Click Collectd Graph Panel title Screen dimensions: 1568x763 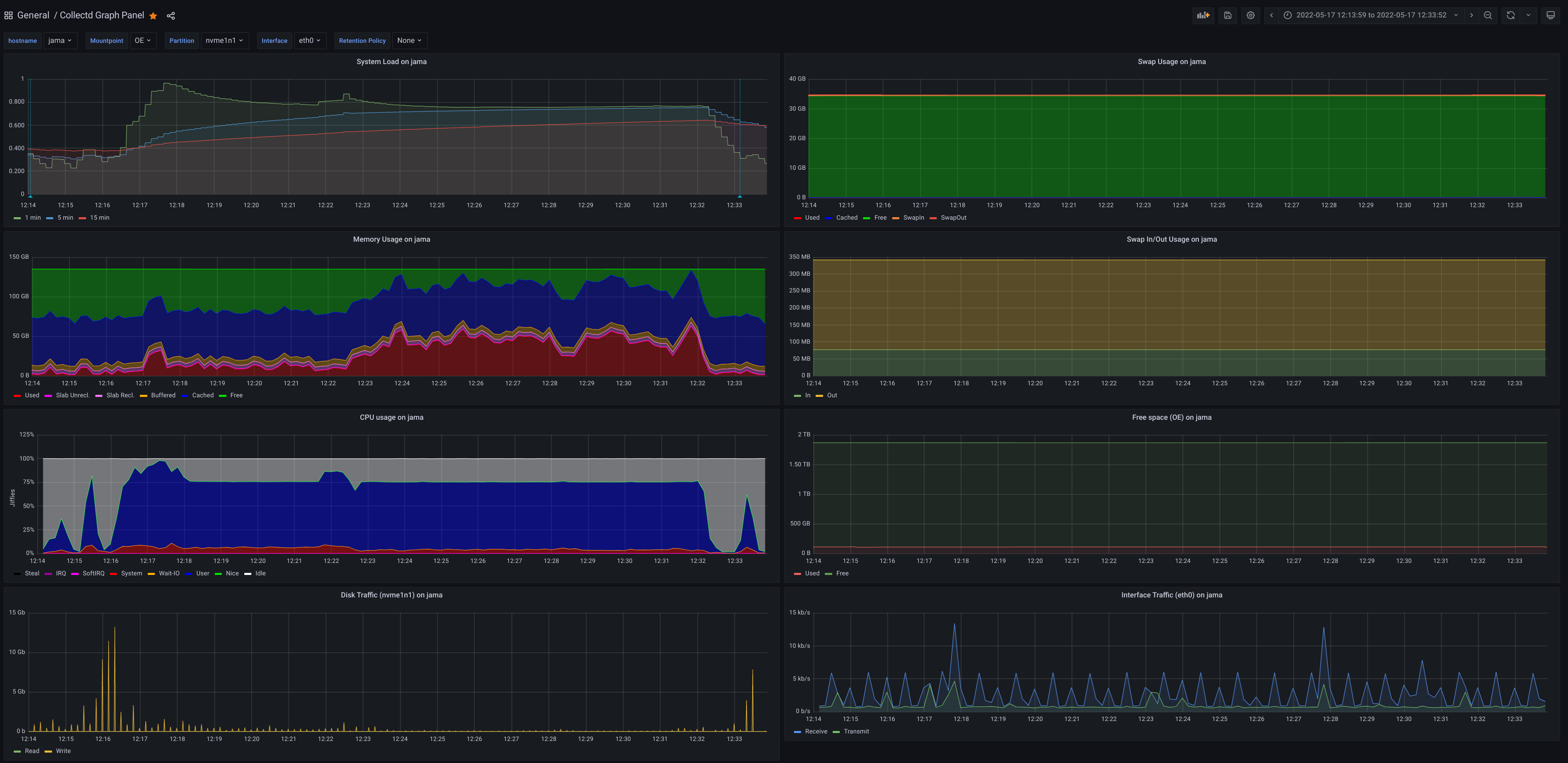(x=102, y=15)
